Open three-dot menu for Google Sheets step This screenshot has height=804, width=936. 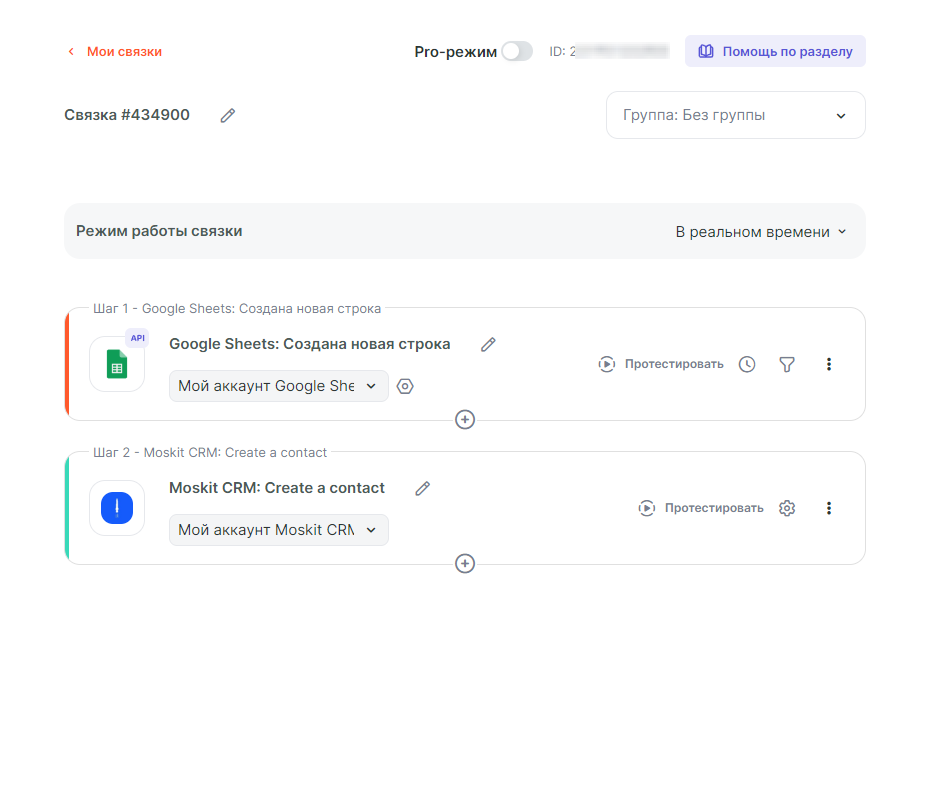[829, 364]
